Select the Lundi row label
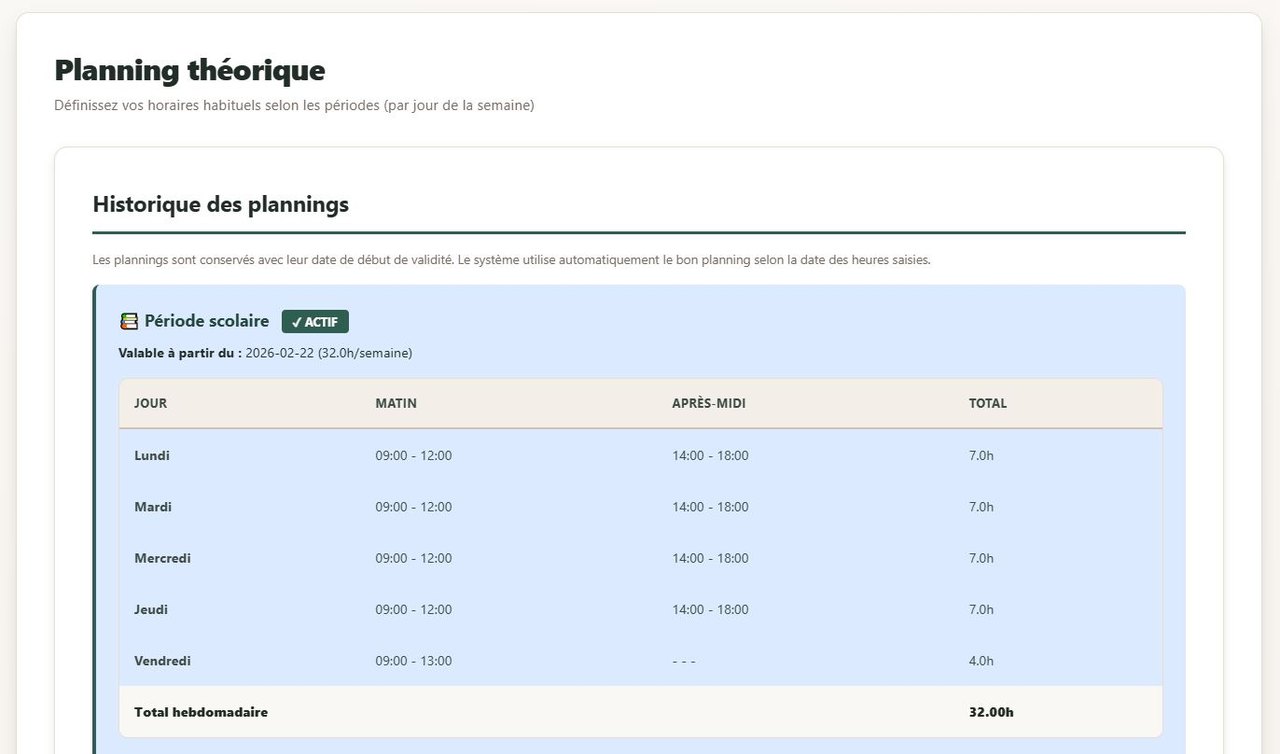The image size is (1280, 754). tap(152, 455)
